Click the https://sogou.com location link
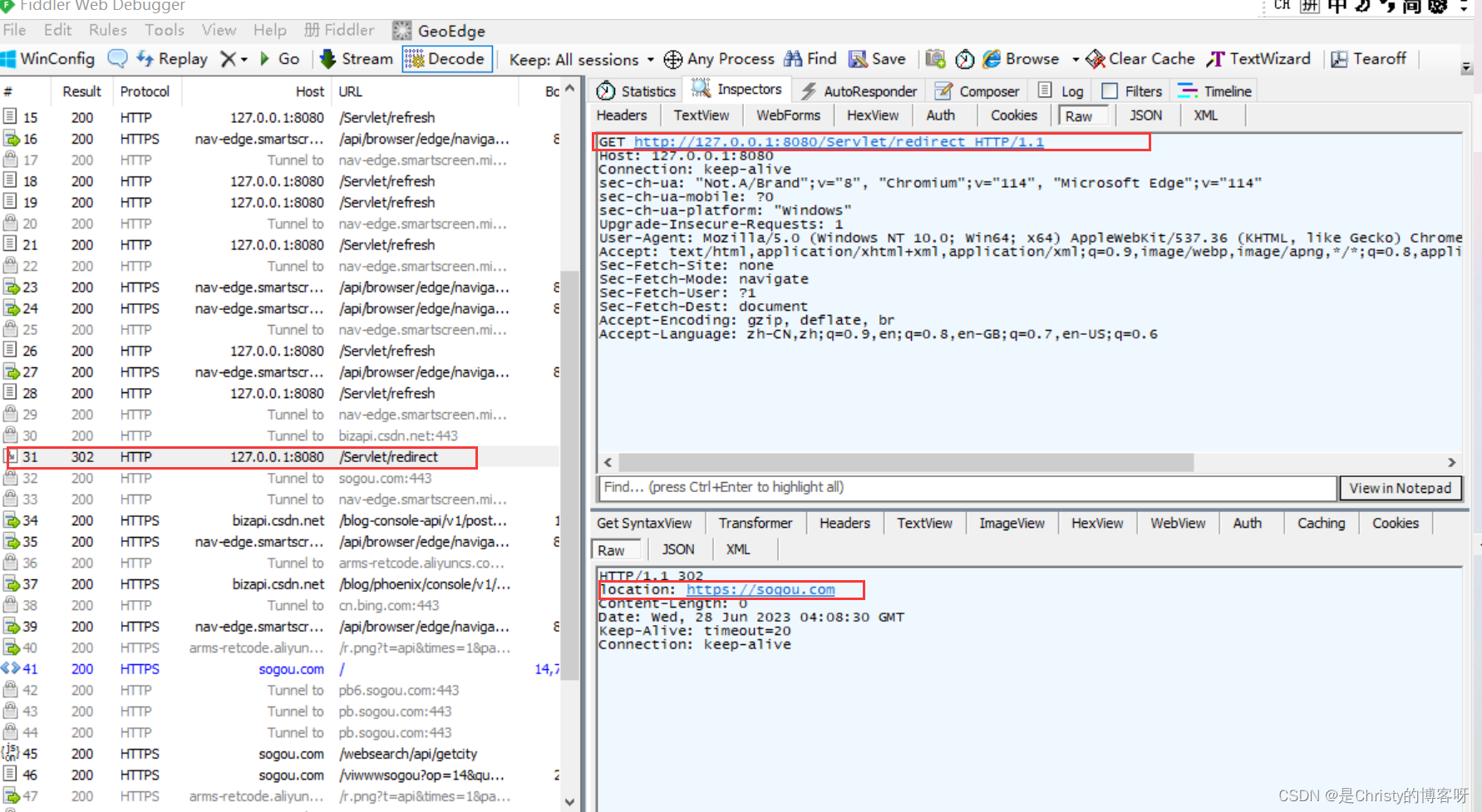 pyautogui.click(x=761, y=589)
